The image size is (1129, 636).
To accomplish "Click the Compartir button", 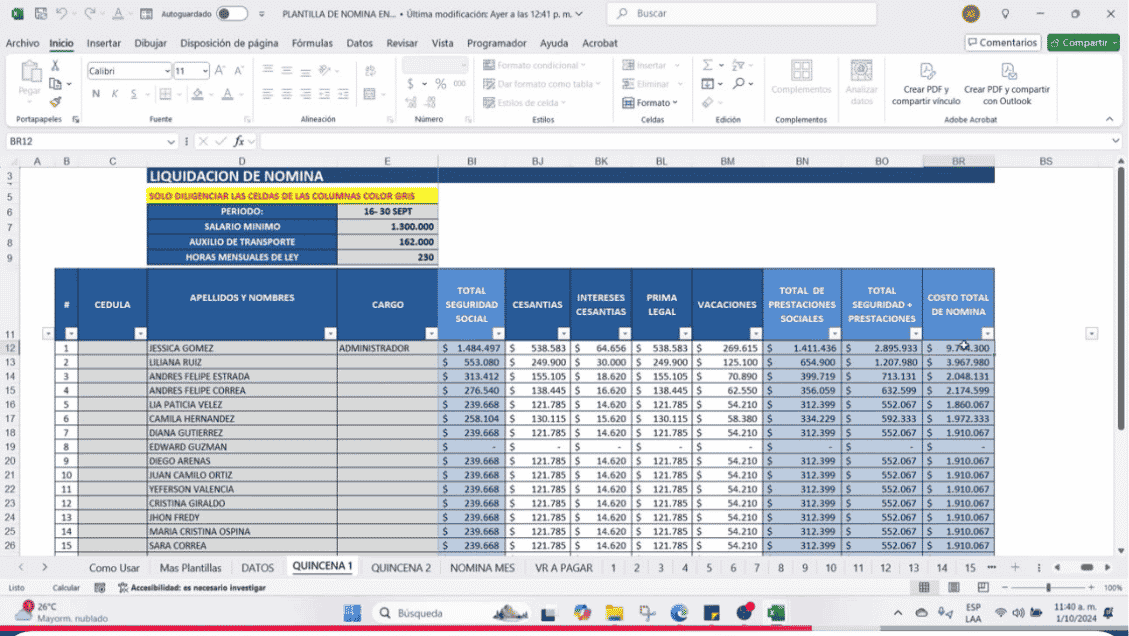I will [x=1083, y=42].
